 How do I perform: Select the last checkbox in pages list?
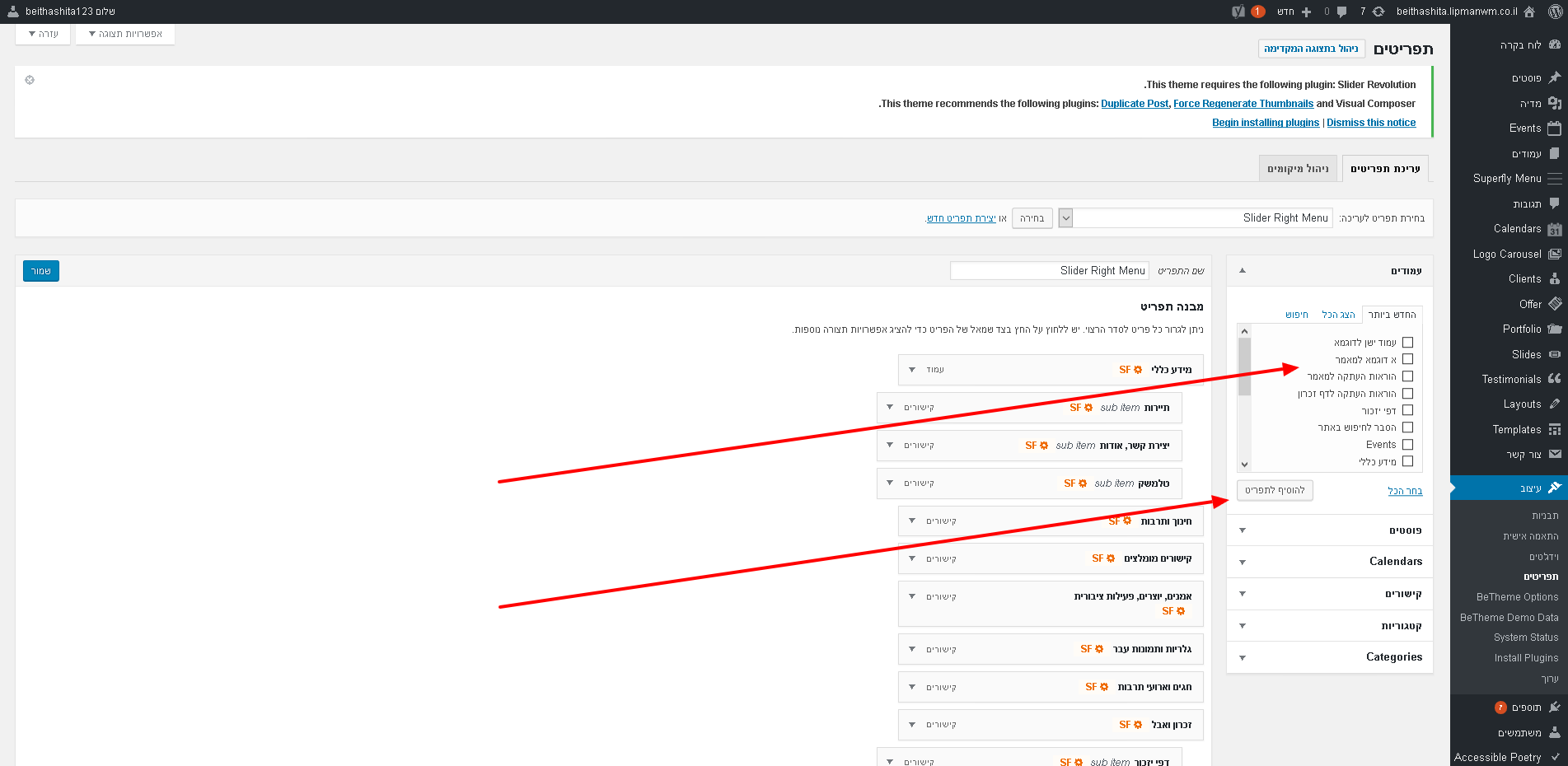pyautogui.click(x=1407, y=461)
